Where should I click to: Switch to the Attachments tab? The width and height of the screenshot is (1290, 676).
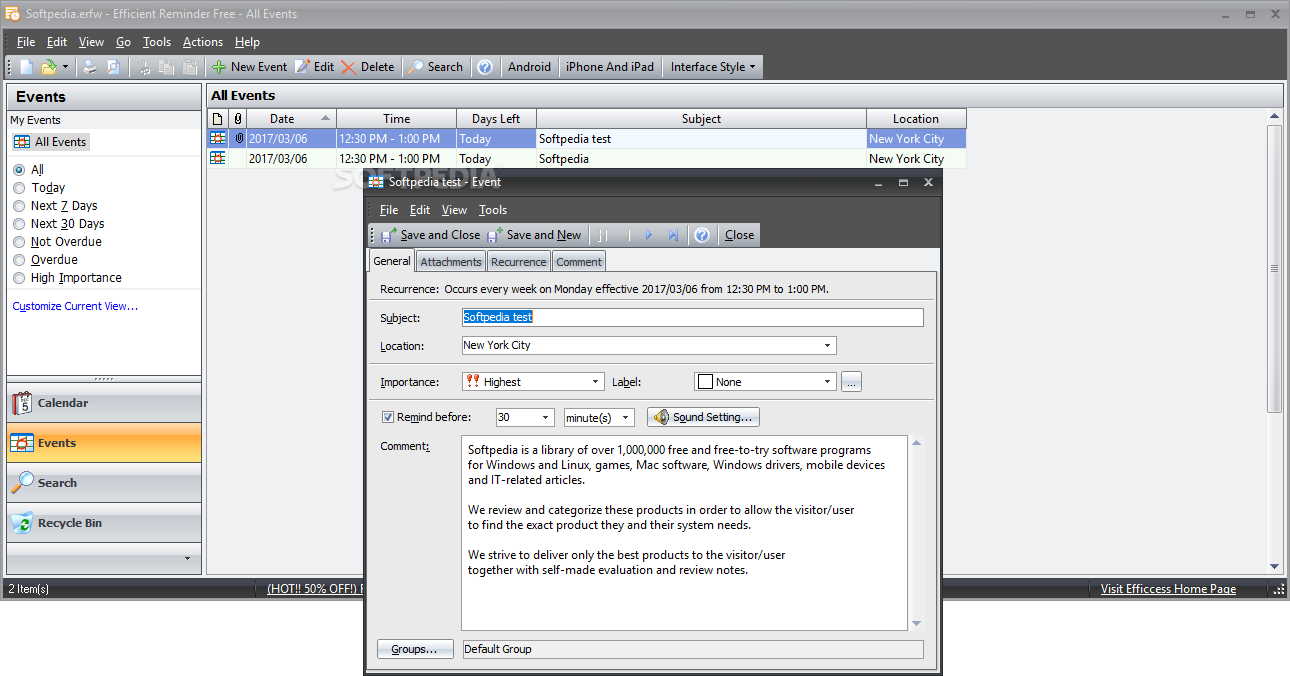tap(451, 262)
